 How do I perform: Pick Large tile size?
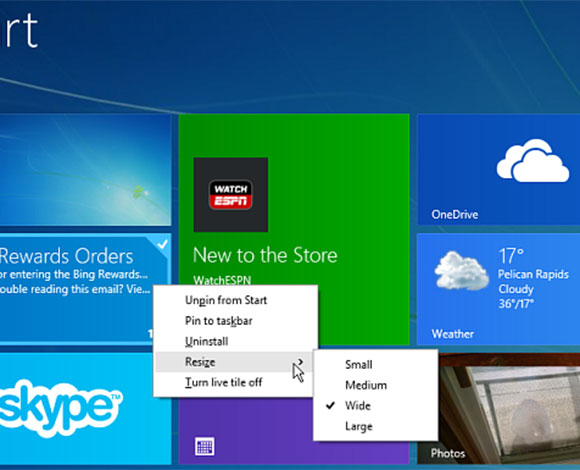click(x=375, y=426)
